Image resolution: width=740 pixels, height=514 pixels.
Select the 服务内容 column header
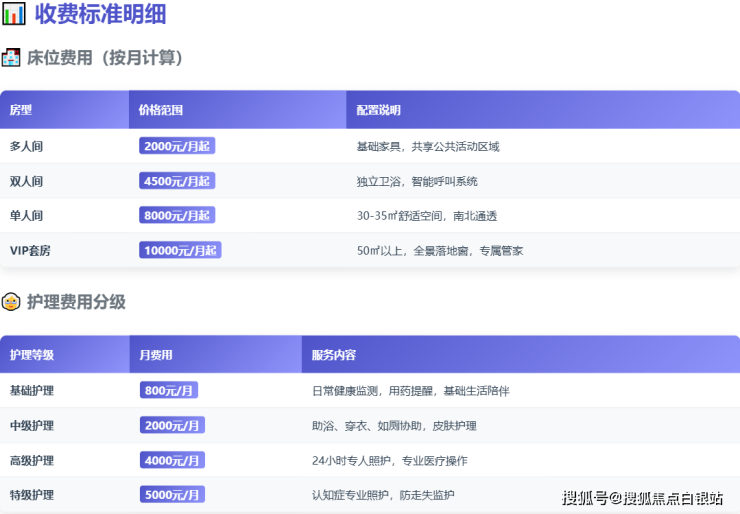coord(334,355)
